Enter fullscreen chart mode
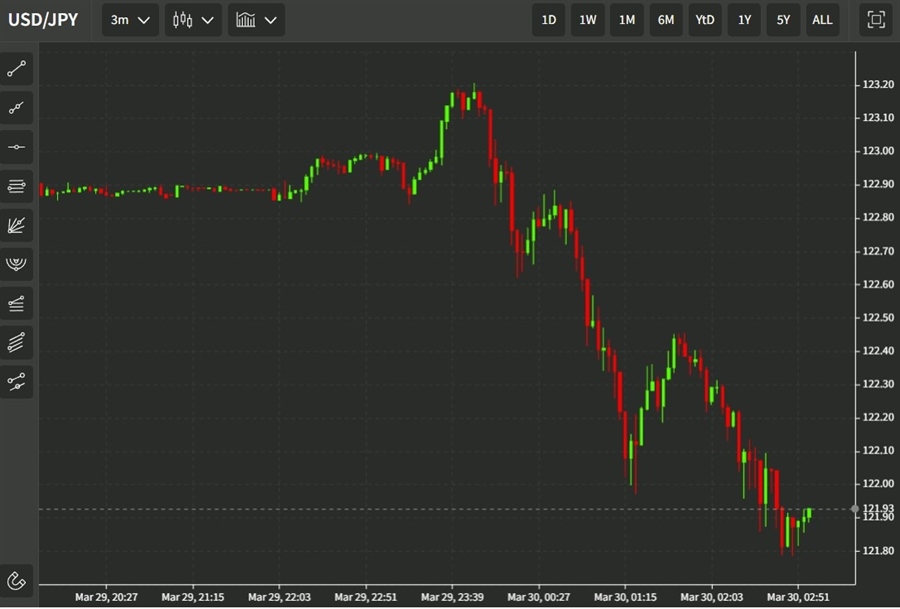Viewport: 900px width, 609px height. pyautogui.click(x=876, y=20)
